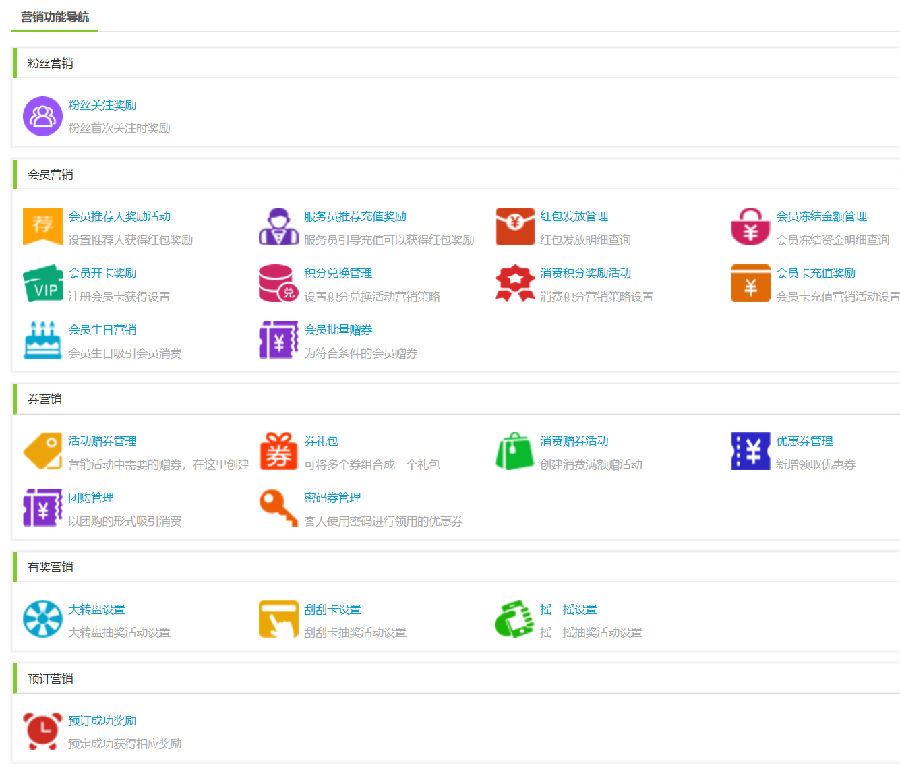Image resolution: width=900 pixels, height=765 pixels.
Task: Click the blue coupon icon for 优惠券管理
Action: point(750,451)
